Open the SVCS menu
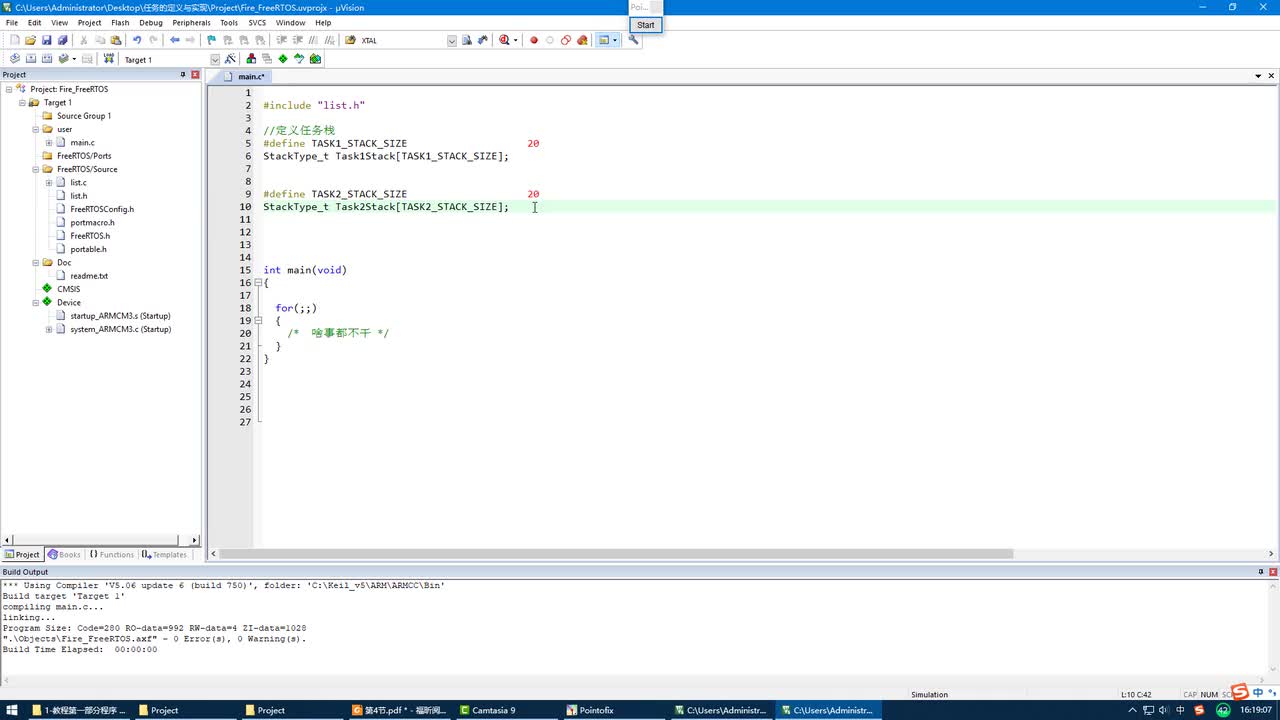 (x=257, y=22)
